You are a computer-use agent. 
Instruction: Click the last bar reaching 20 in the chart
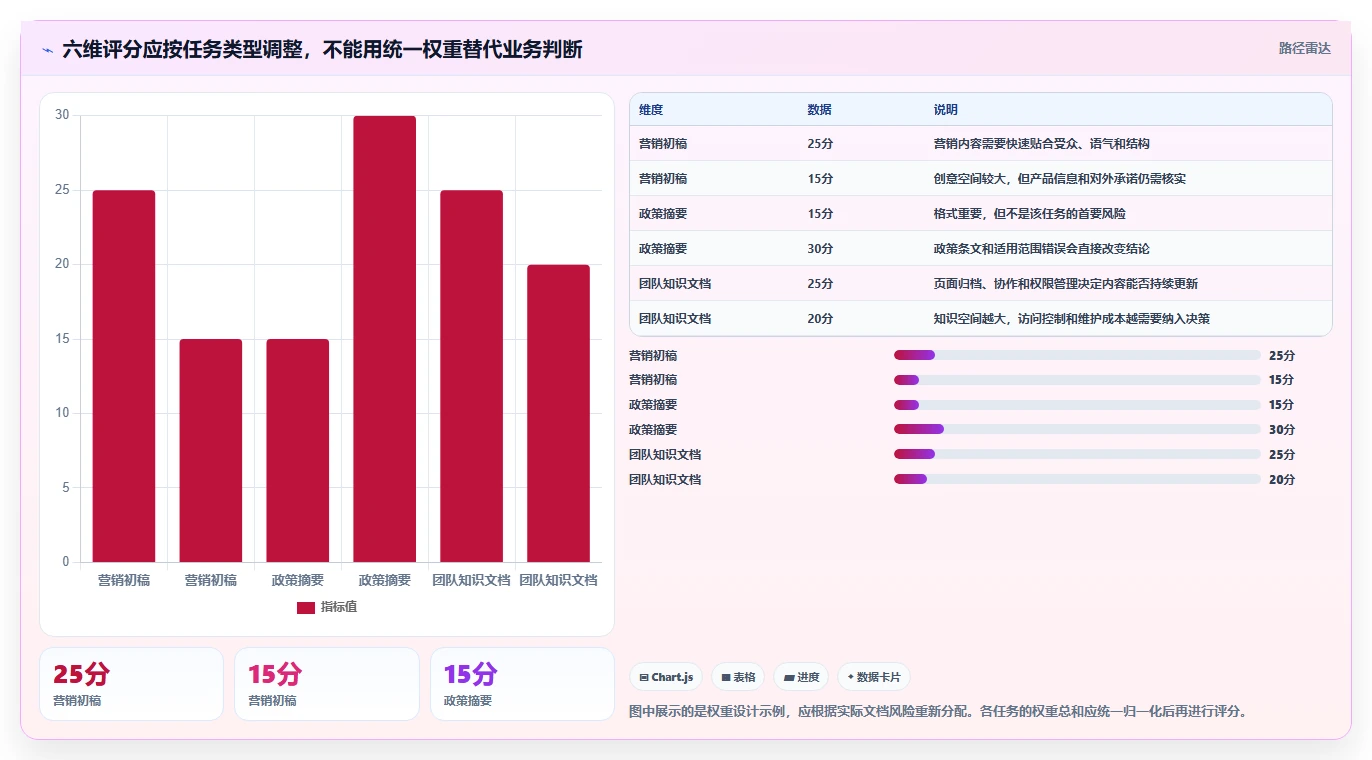558,413
